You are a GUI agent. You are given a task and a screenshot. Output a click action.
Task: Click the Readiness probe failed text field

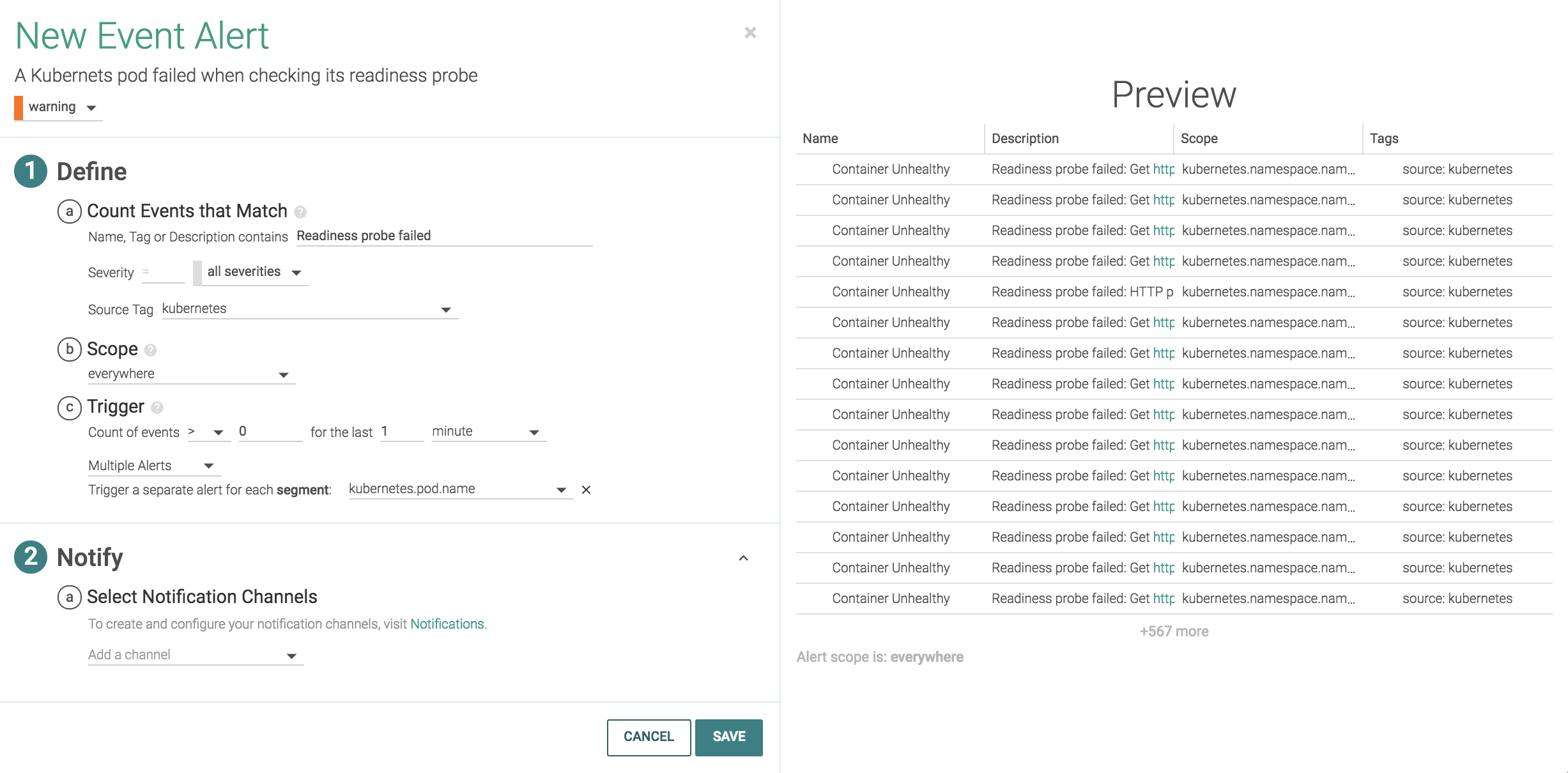click(444, 236)
